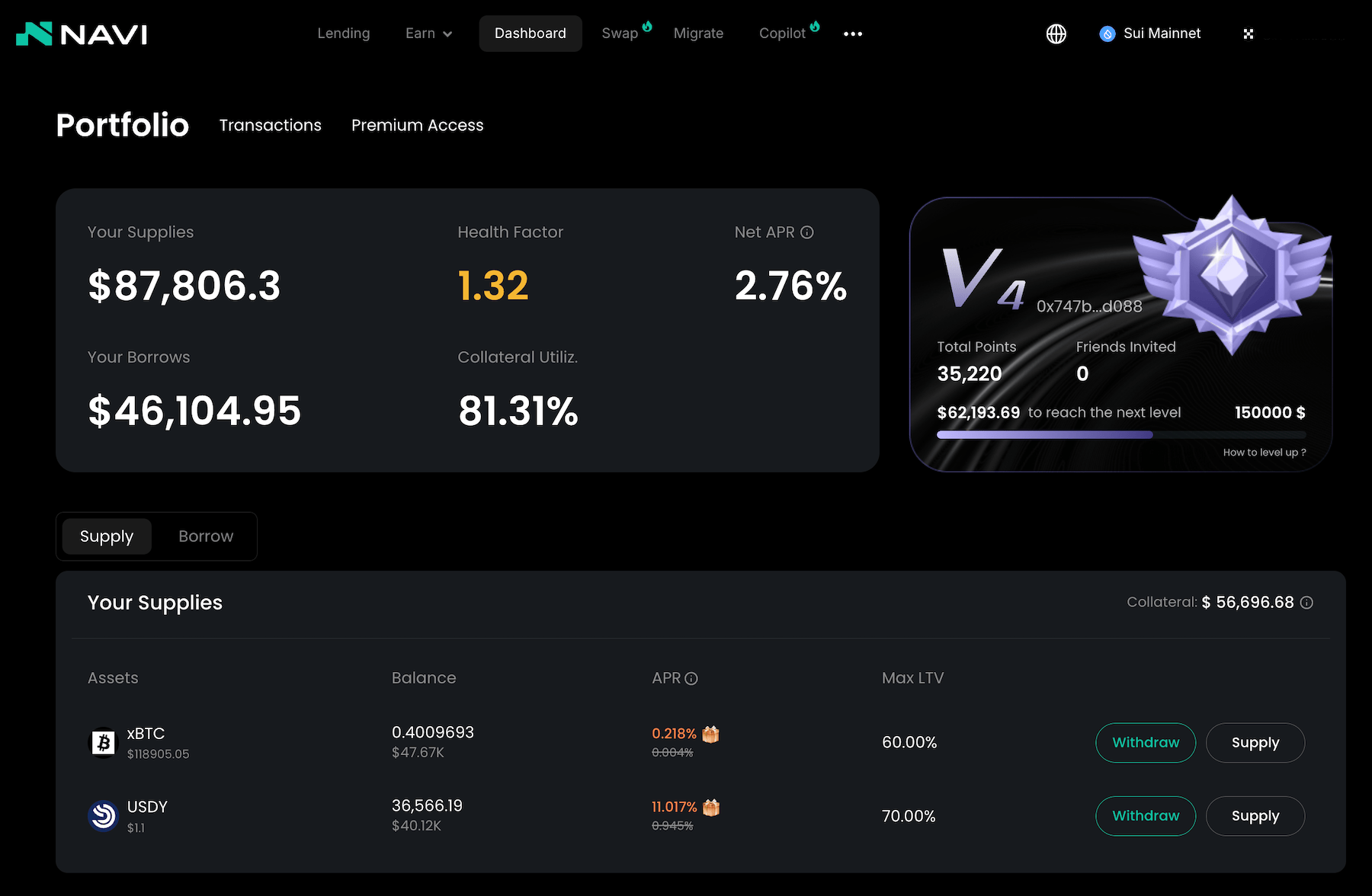Click the Total Points value 35,220
1372x896 pixels.
[970, 374]
